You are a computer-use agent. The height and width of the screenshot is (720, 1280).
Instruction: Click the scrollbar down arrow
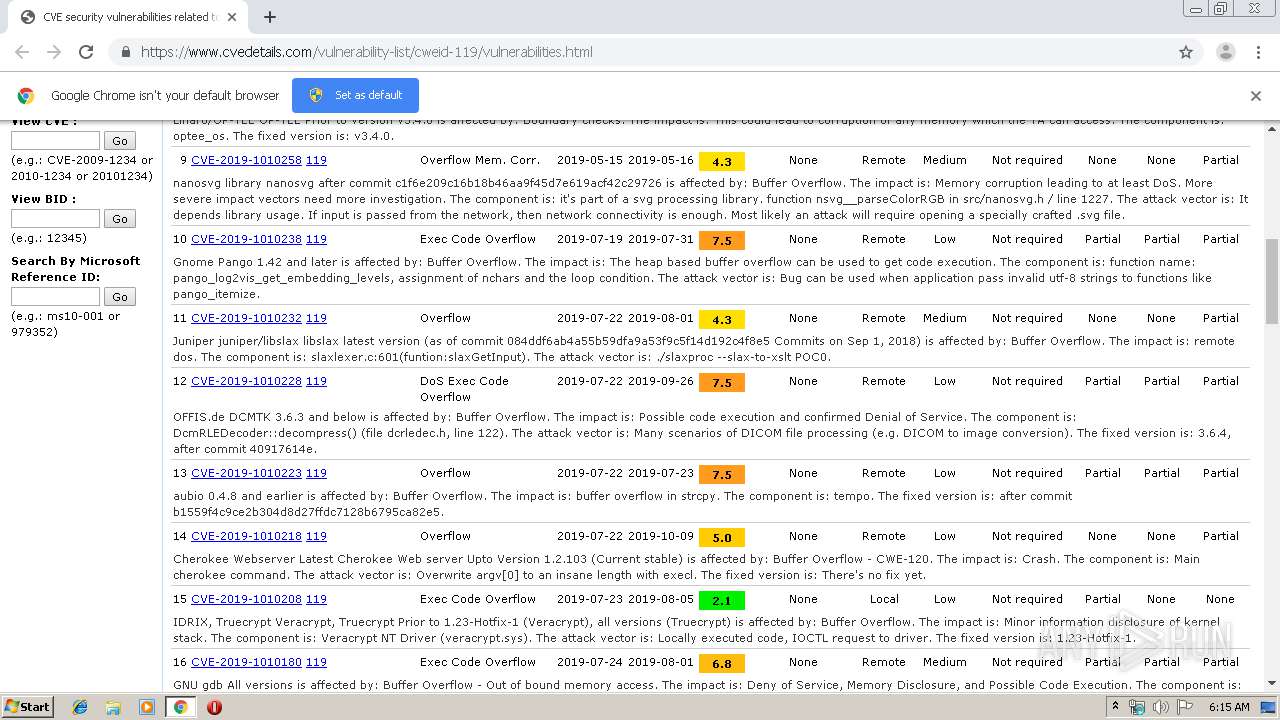[x=1272, y=683]
